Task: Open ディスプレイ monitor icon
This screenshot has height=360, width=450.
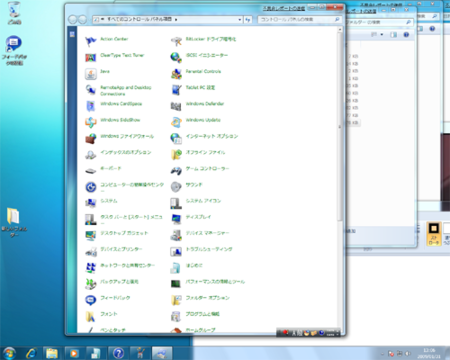Action: (x=176, y=219)
